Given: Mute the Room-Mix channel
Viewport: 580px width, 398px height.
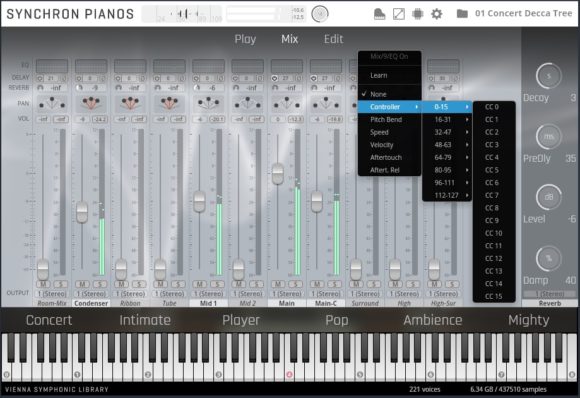Looking at the screenshot, I should coord(43,284).
